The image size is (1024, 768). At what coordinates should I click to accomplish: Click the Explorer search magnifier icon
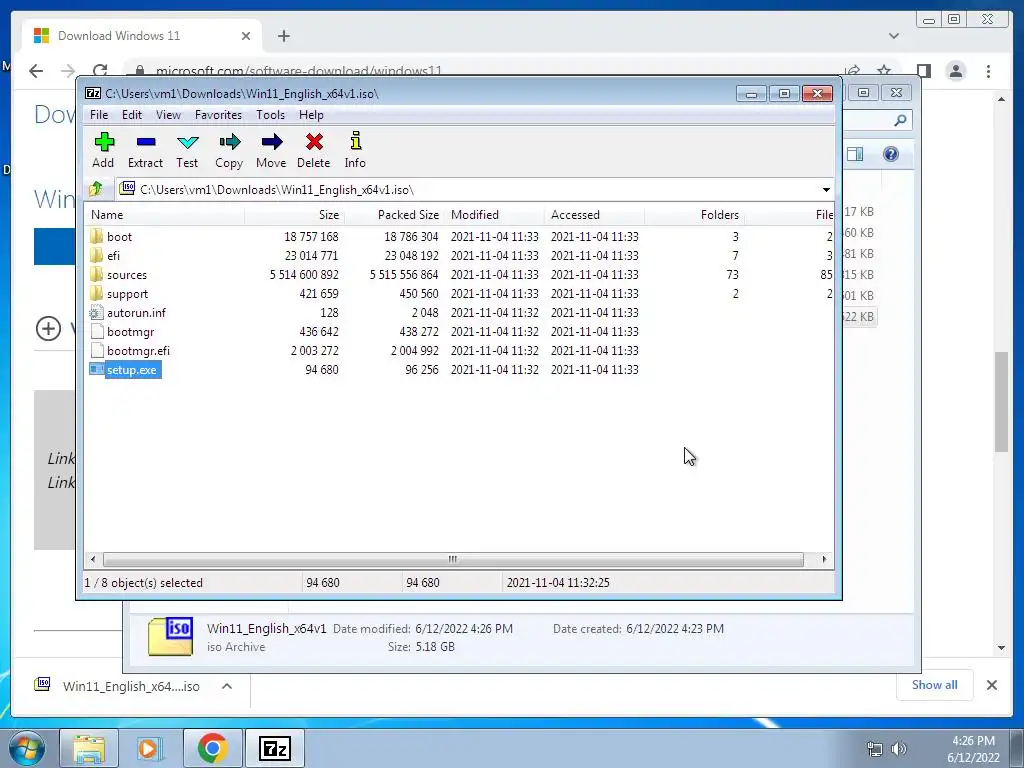point(900,120)
